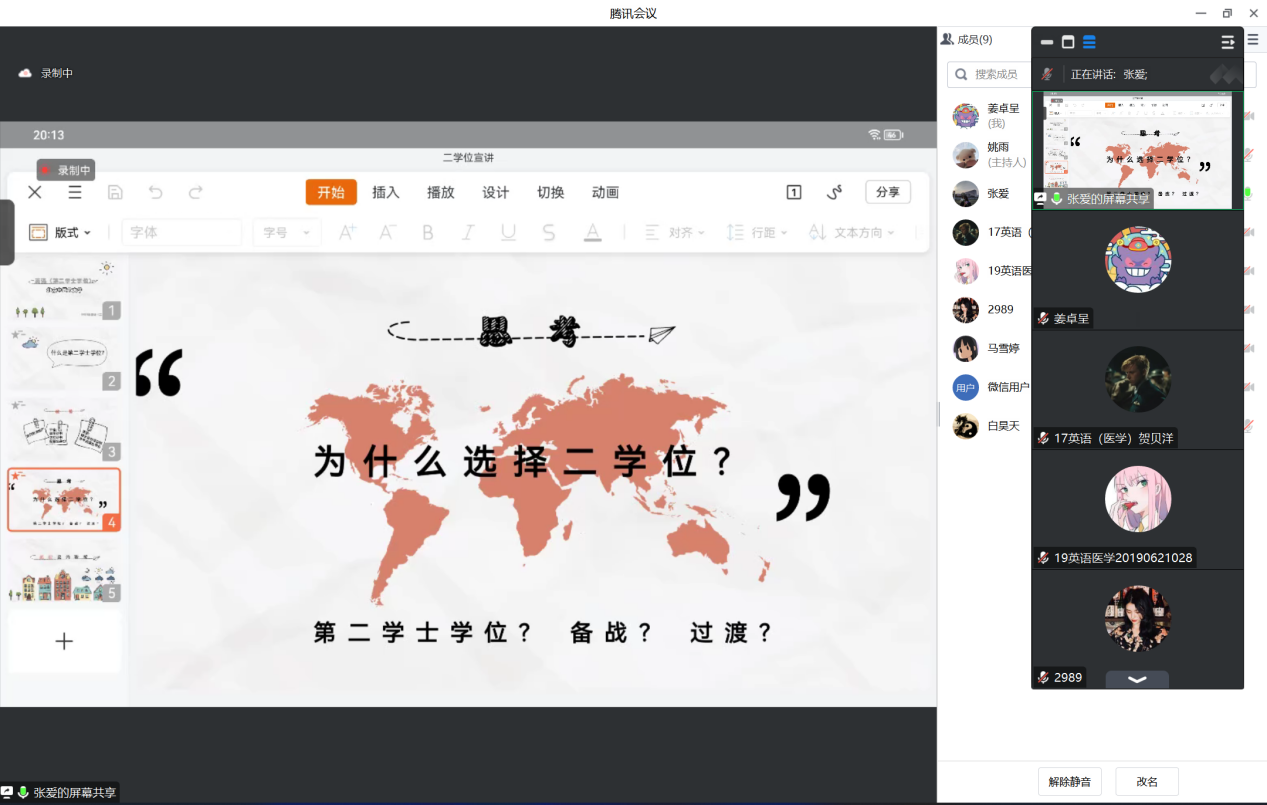This screenshot has width=1267, height=805.
Task: Open the font color underlined A
Action: 593,232
